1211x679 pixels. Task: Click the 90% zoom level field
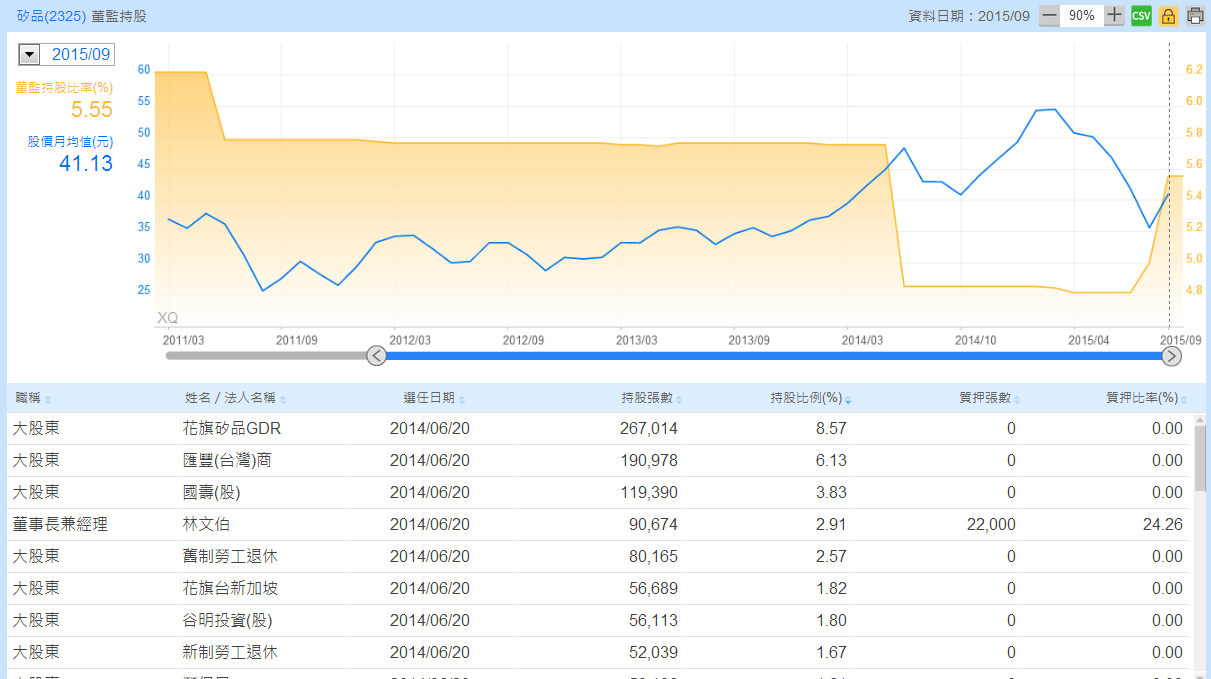[1081, 16]
